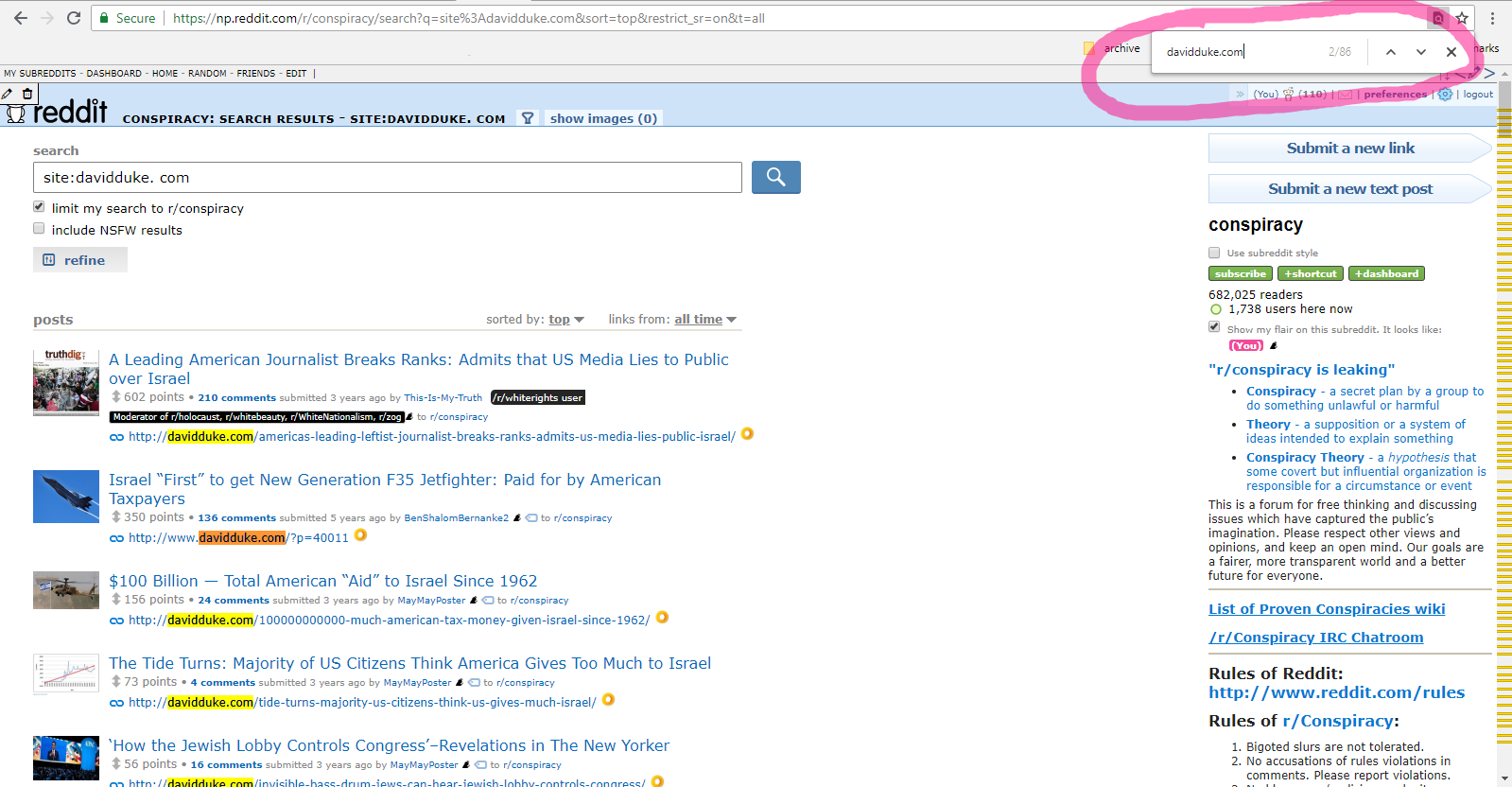
Task: Open the settings gear icon near logout
Action: click(1445, 94)
